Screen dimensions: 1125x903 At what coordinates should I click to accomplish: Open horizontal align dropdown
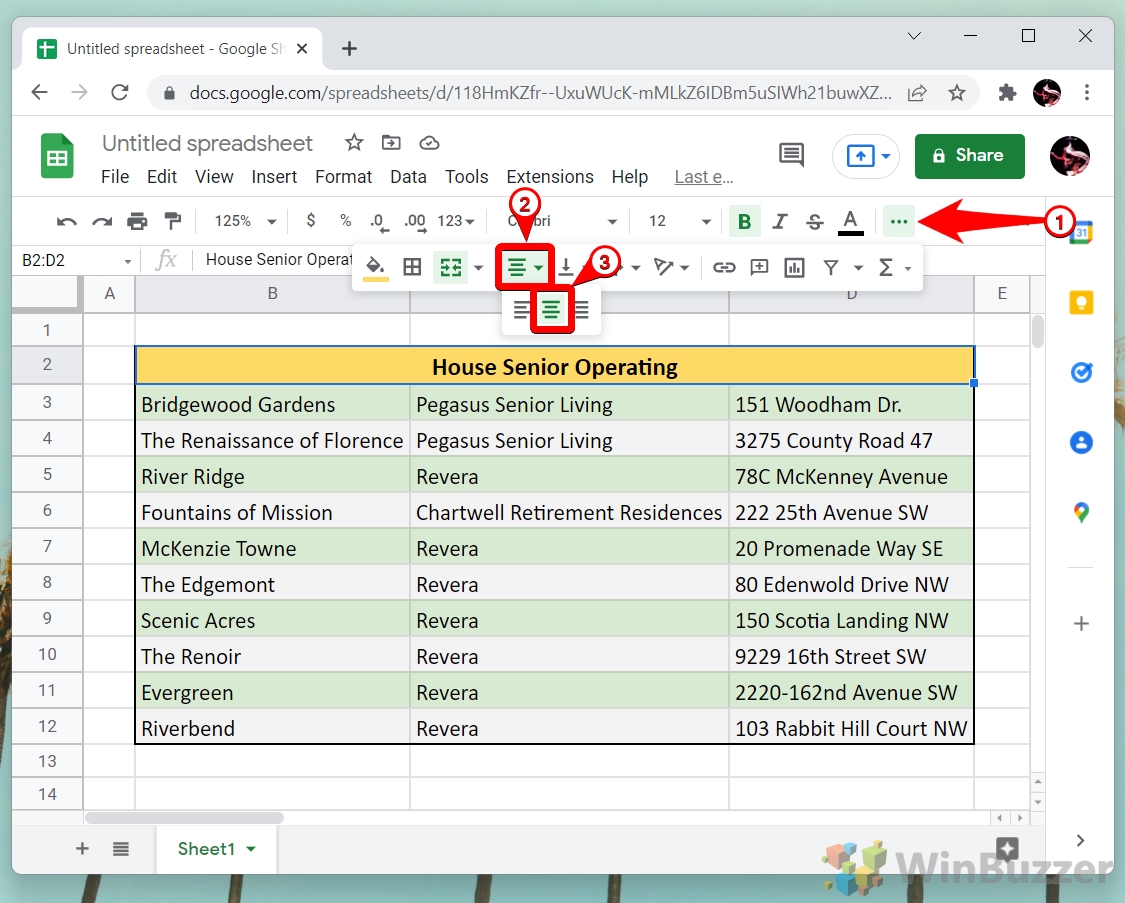coord(524,268)
